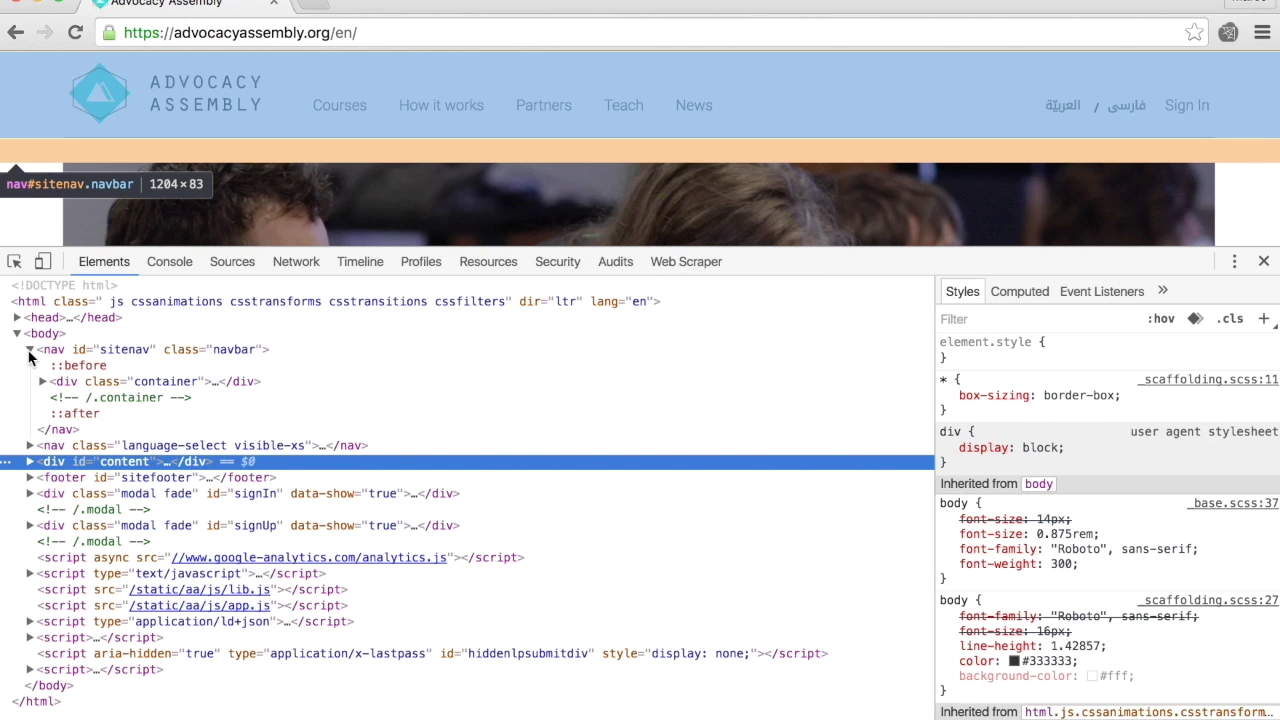Image resolution: width=1280 pixels, height=720 pixels.
Task: Close the Advocacy Assembly browser tab
Action: [x=274, y=3]
